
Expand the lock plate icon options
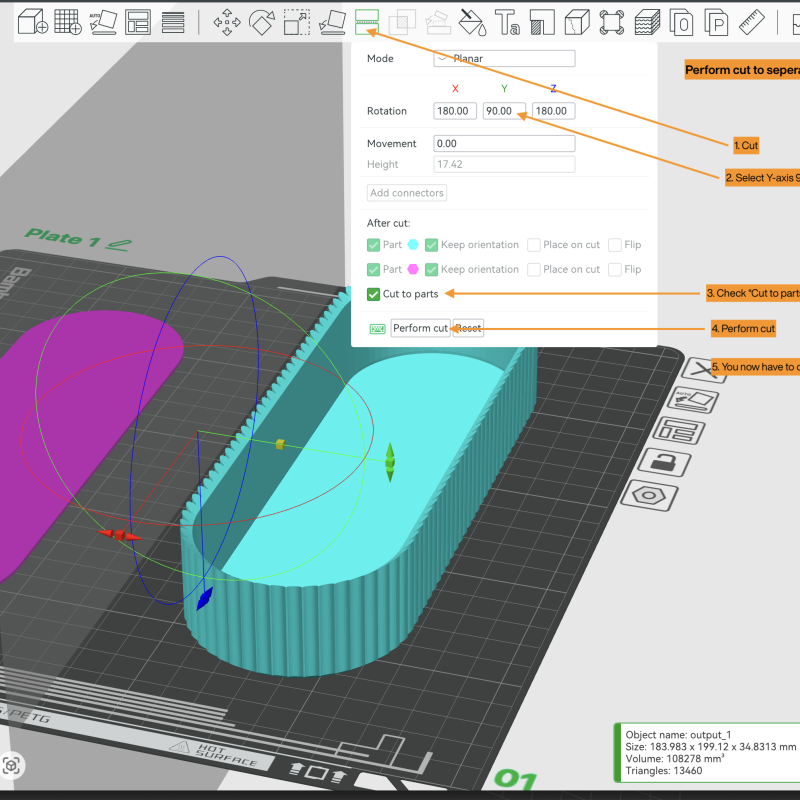[664, 462]
